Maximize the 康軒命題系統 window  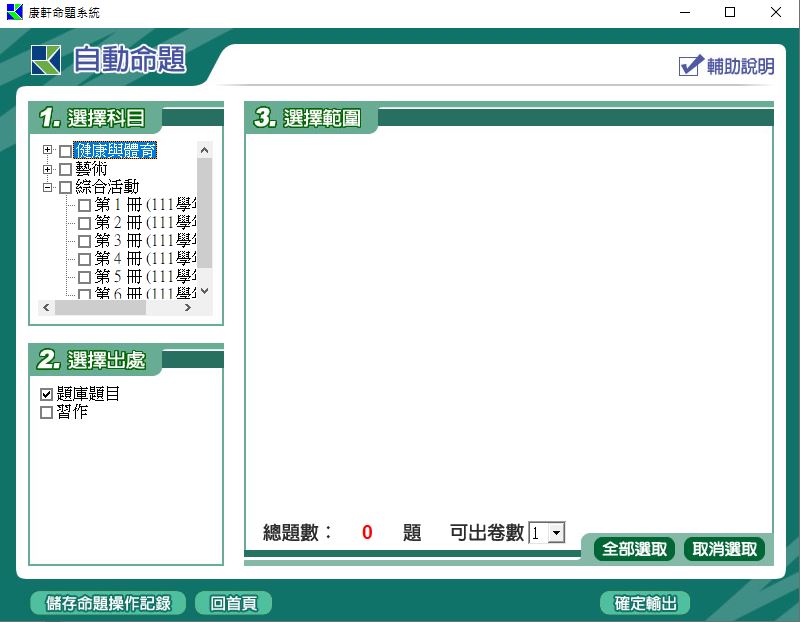[x=730, y=12]
